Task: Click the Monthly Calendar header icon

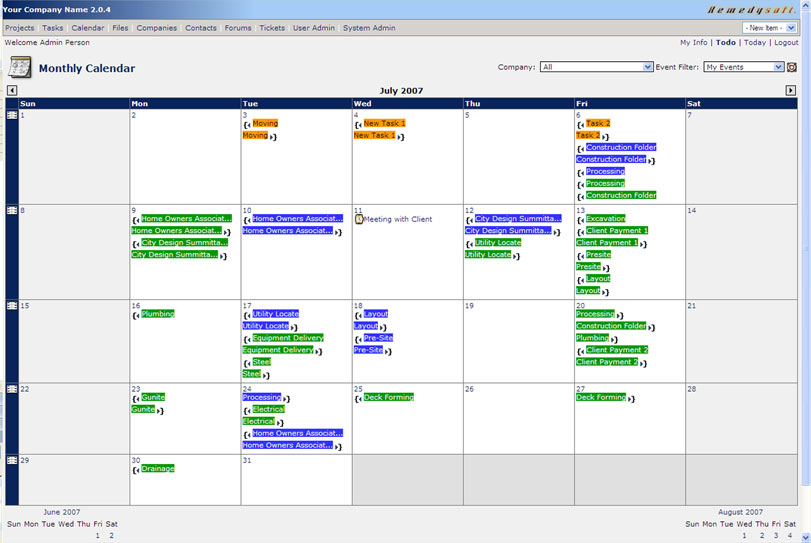Action: pyautogui.click(x=20, y=68)
